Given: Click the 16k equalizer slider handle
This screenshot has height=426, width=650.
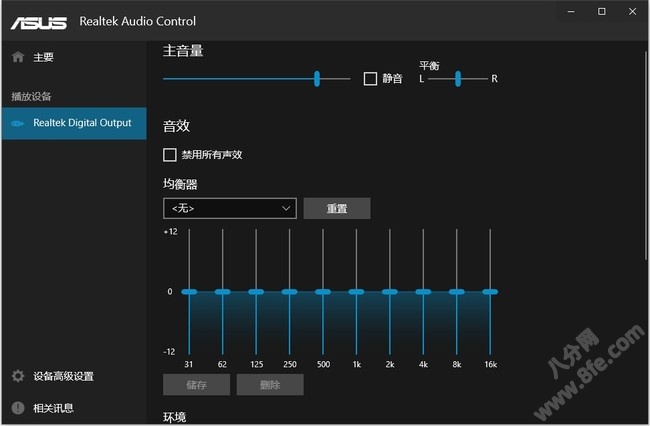Looking at the screenshot, I should [490, 292].
